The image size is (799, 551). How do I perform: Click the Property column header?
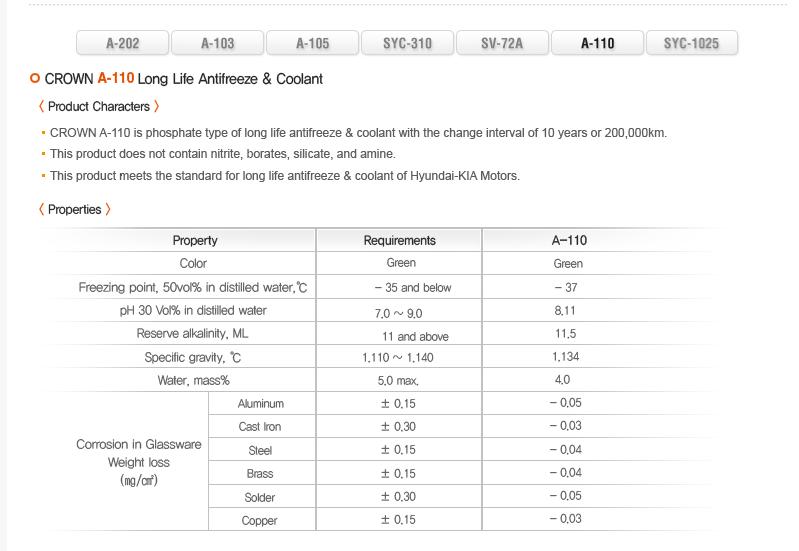194,240
